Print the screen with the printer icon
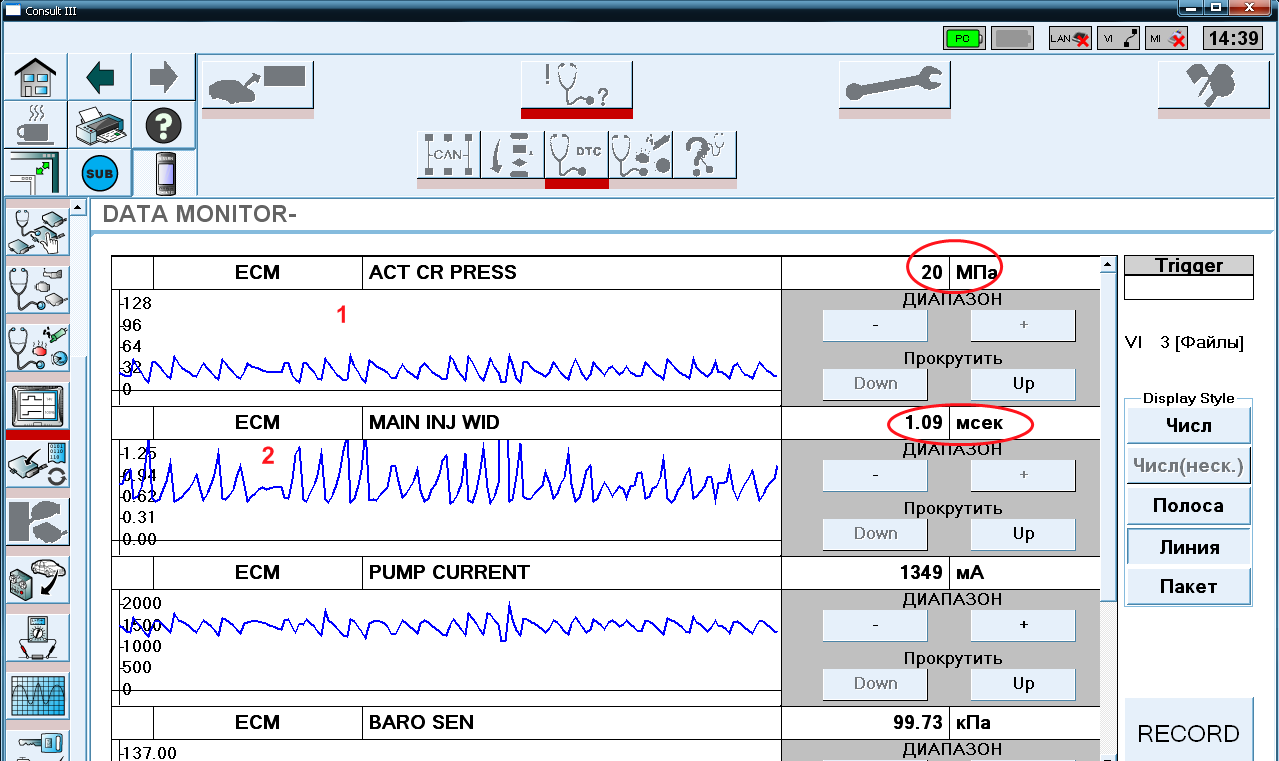 coord(100,125)
